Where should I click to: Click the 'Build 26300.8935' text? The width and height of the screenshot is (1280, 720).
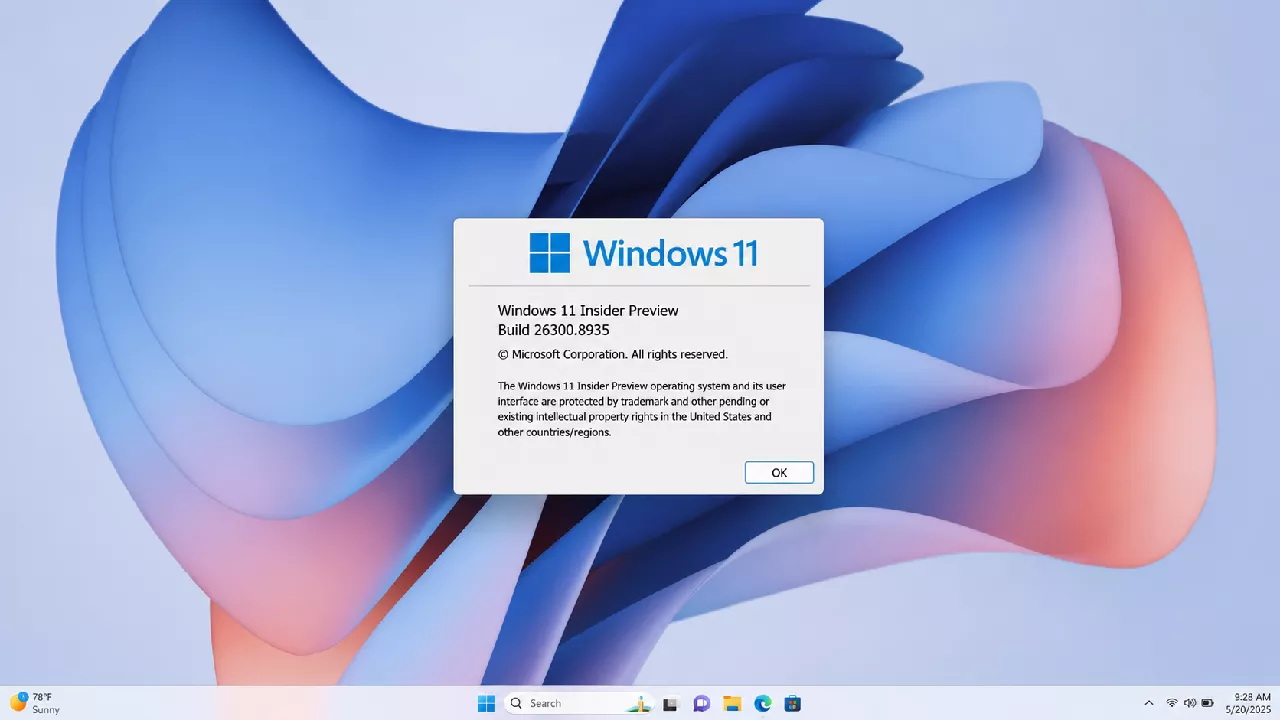tap(554, 330)
